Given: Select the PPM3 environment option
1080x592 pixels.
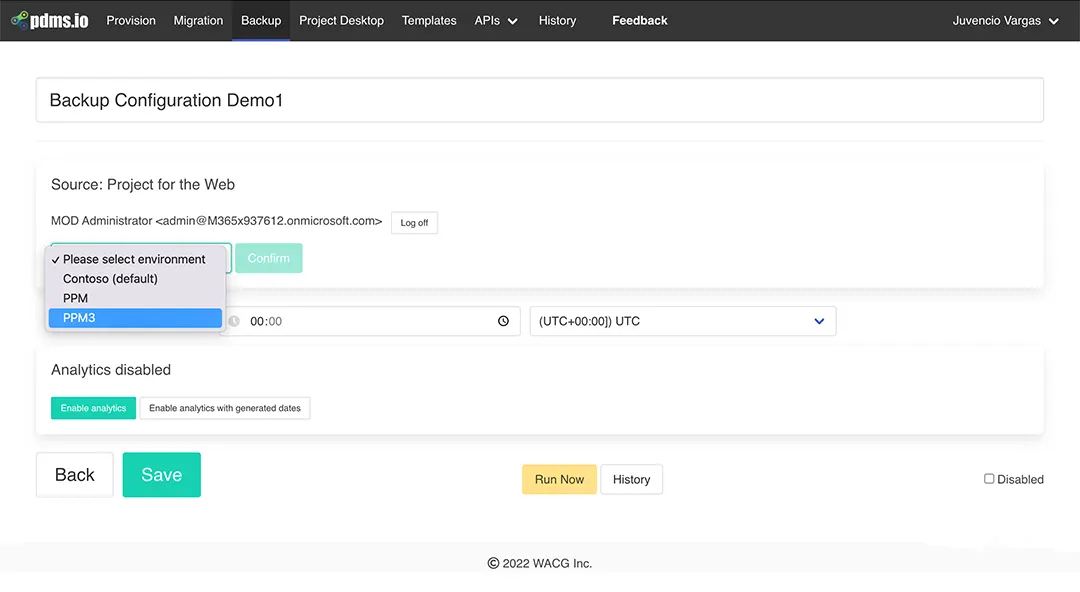Looking at the screenshot, I should coord(135,317).
